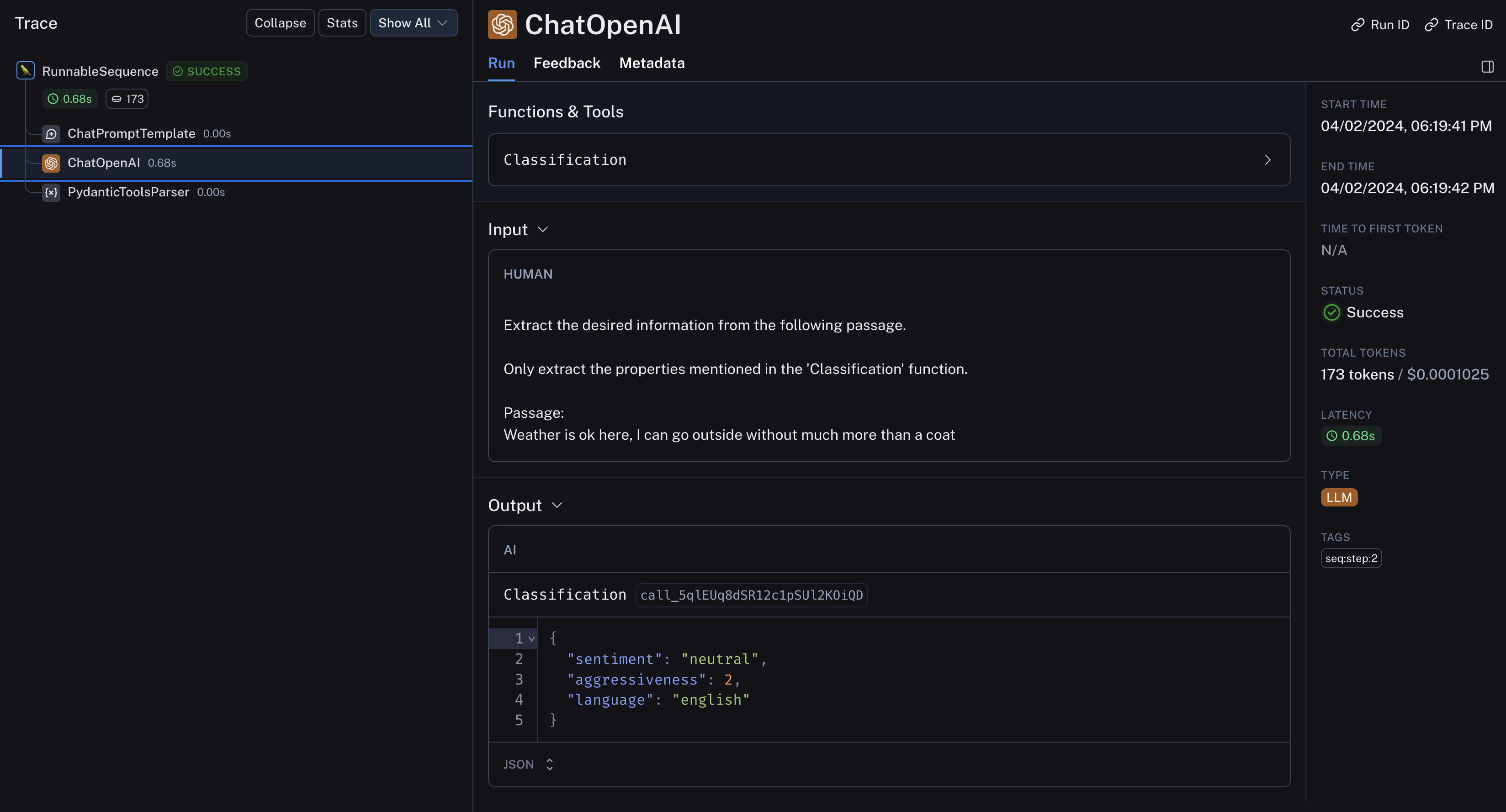Copy the Run ID link
Viewport: 1506px width, 812px height.
coord(1380,25)
